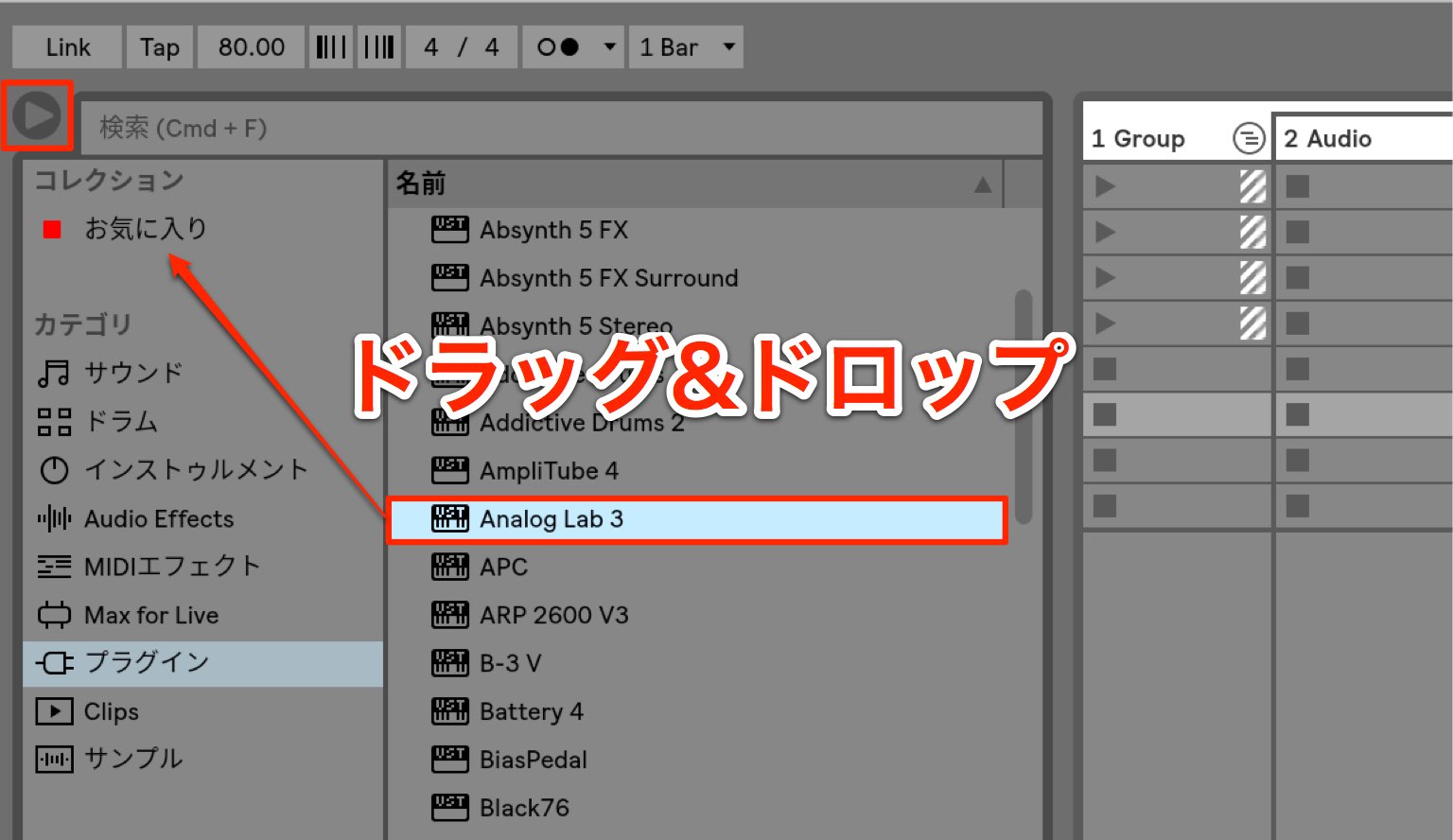Screen dimensions: 1453x840
Task: Click the phase nudge up icon
Action: [x=379, y=47]
